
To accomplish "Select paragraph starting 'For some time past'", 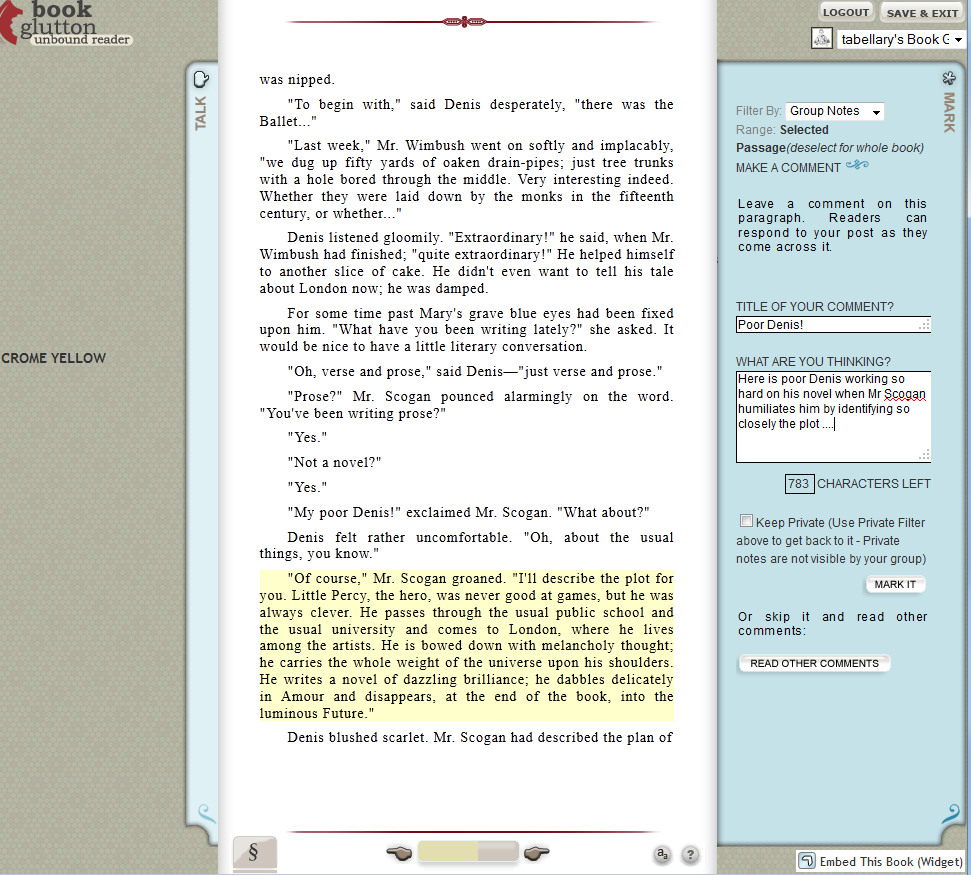I will click(x=466, y=329).
